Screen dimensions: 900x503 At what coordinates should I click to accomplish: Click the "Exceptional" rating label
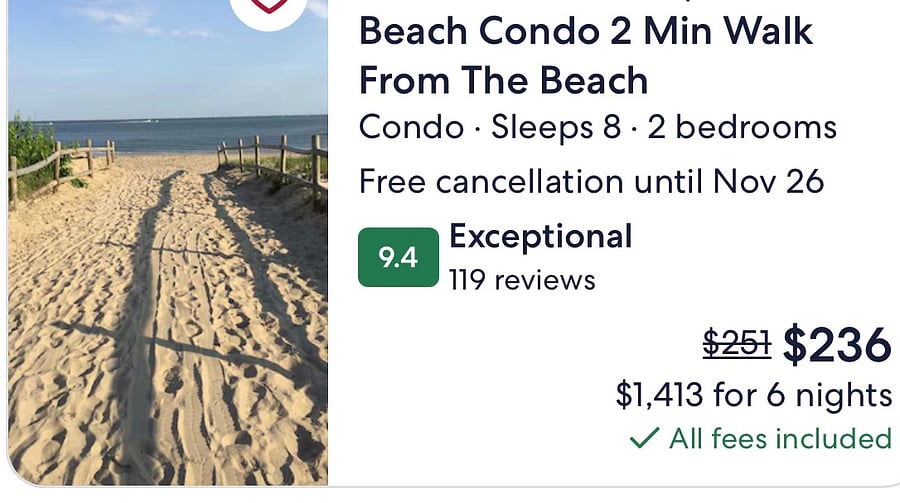pyautogui.click(x=541, y=236)
